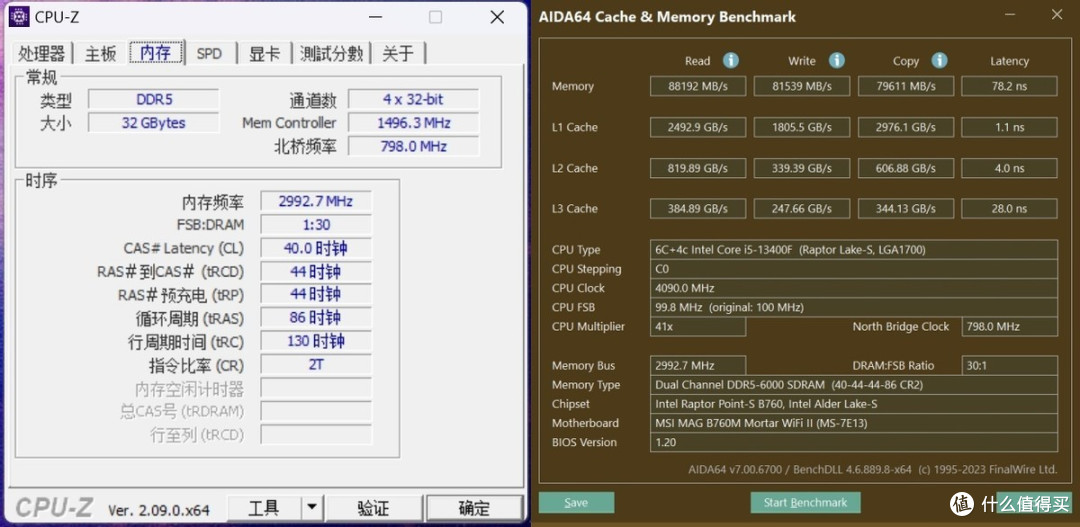Screen dimensions: 1080x527
Task: Close the CPU-Z window
Action: coord(497,17)
